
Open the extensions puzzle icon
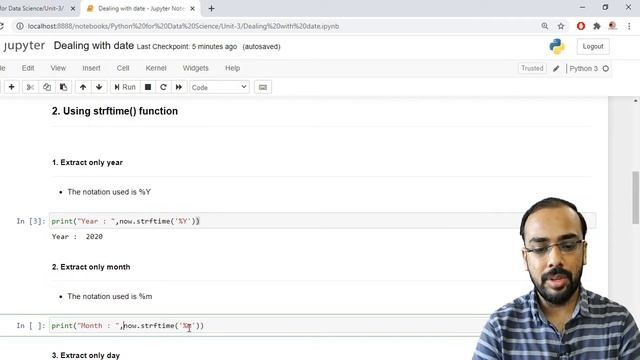tap(597, 26)
